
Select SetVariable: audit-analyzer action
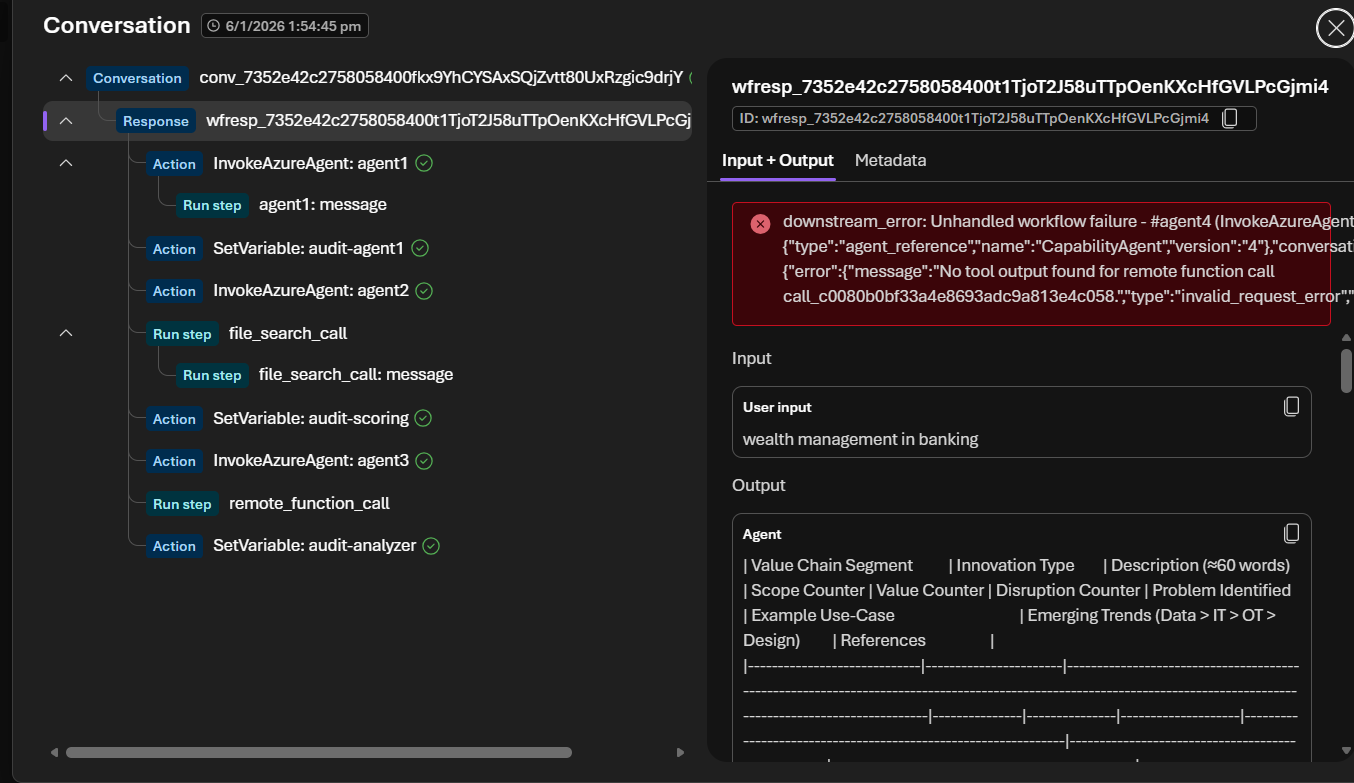point(314,546)
